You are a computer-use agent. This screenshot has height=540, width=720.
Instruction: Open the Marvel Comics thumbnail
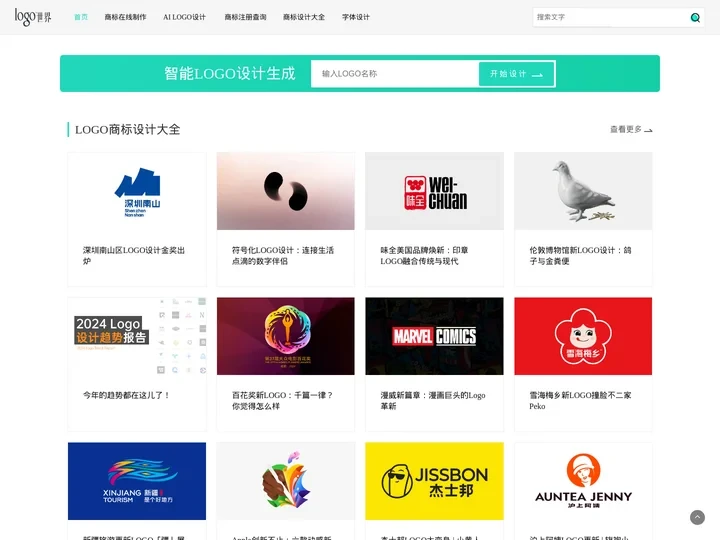tap(434, 336)
